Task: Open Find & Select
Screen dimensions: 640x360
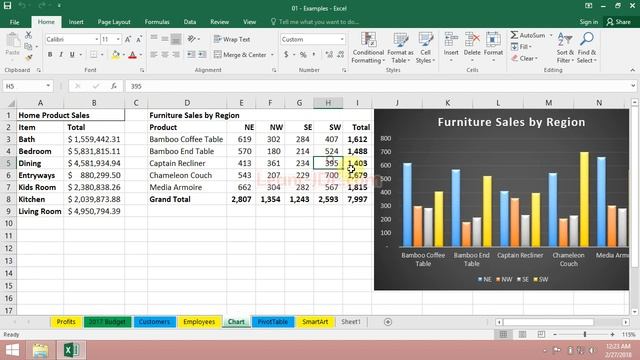Action: (x=587, y=48)
